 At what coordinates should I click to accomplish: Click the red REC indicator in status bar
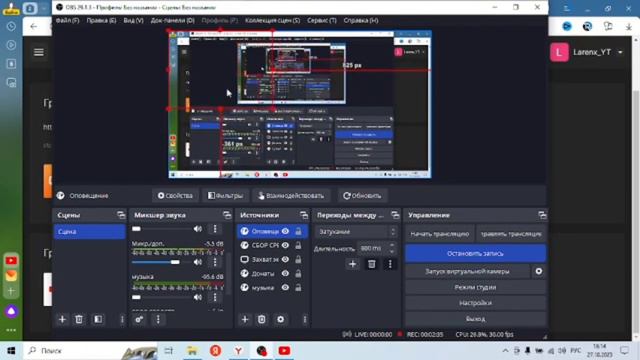pos(400,334)
